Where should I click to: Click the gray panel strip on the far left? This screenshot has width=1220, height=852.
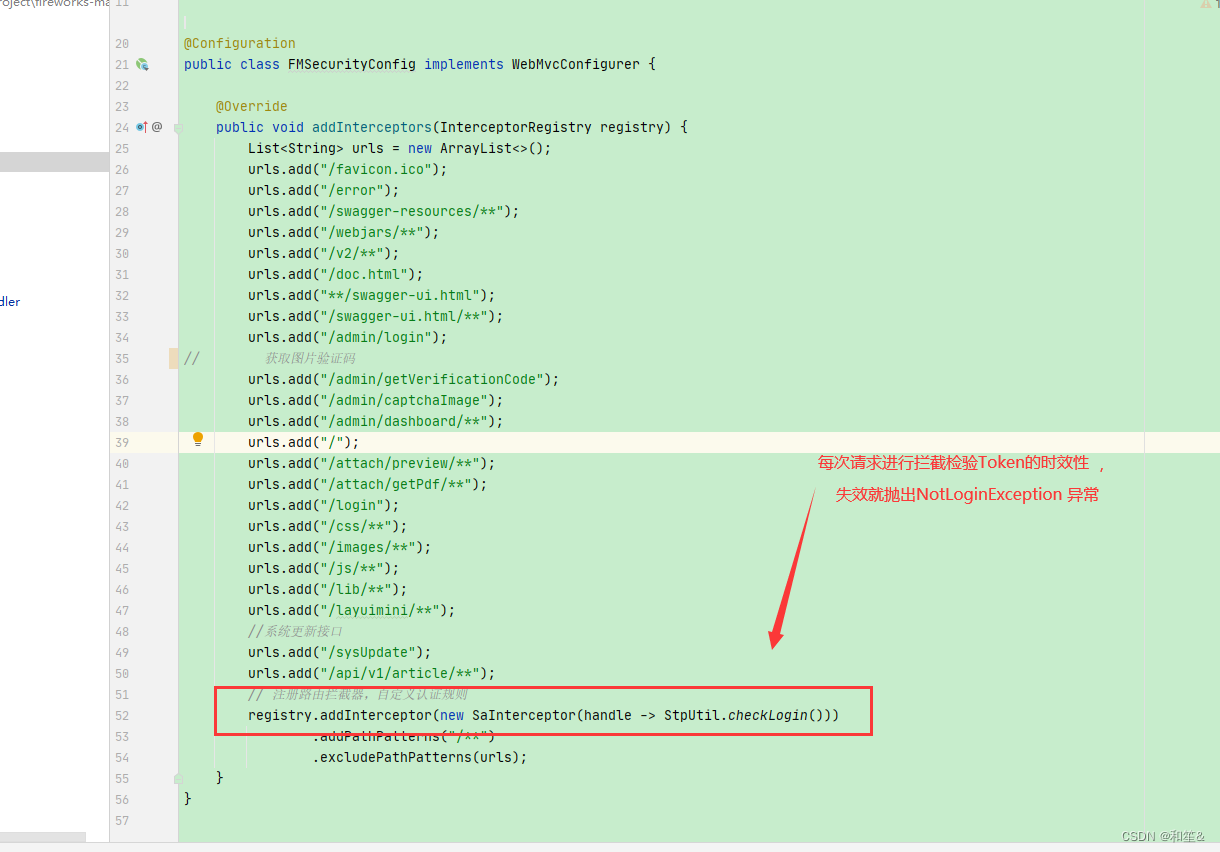pyautogui.click(x=55, y=162)
